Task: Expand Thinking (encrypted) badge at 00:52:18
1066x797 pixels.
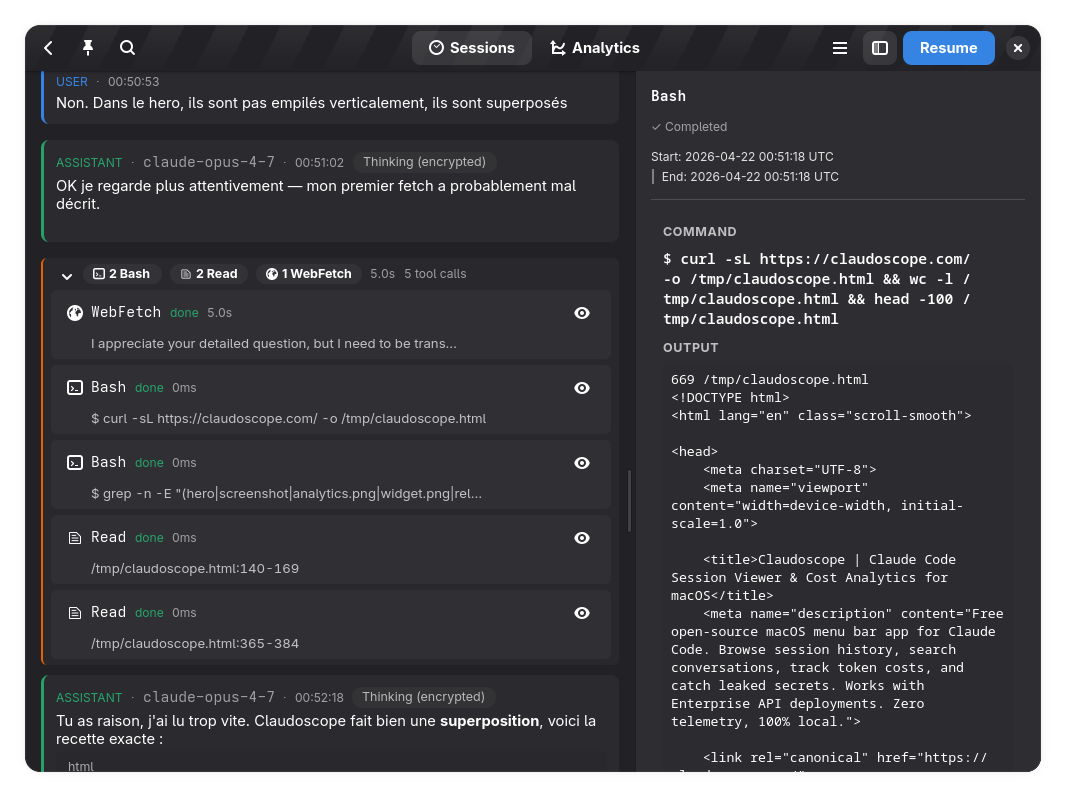Action: click(424, 697)
